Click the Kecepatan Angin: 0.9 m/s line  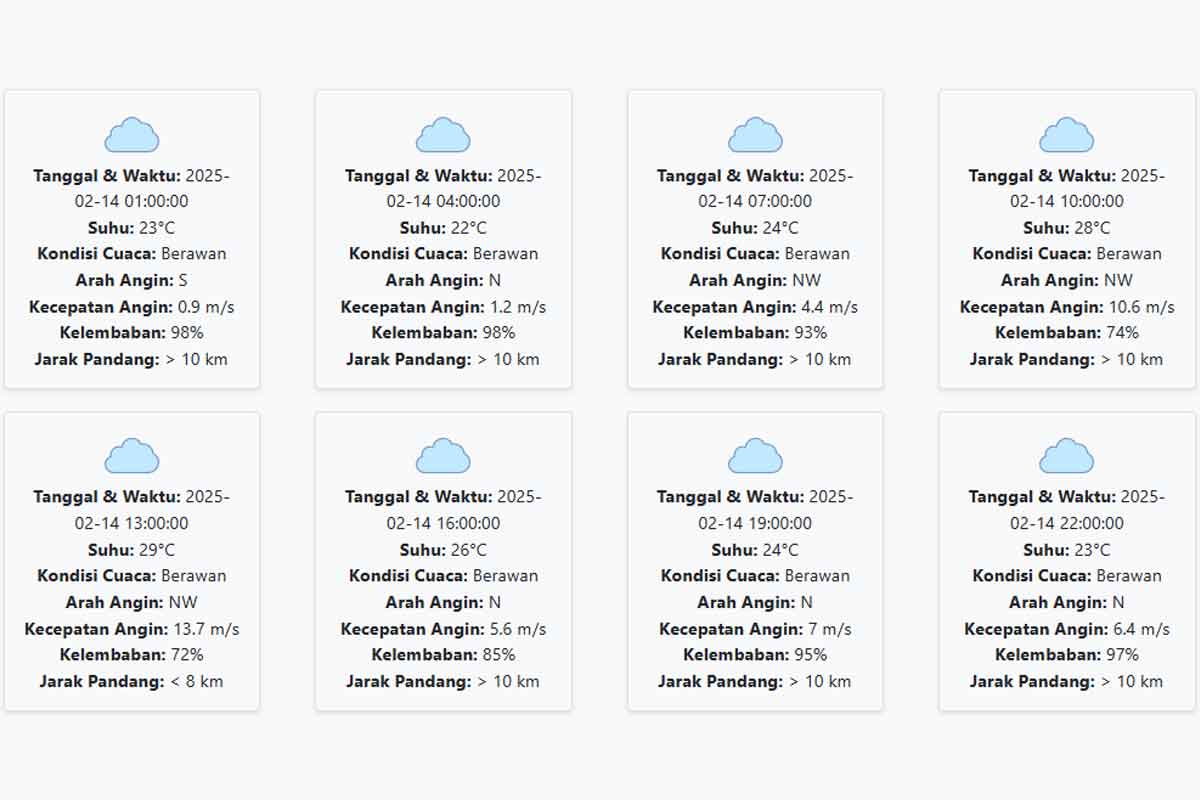point(132,307)
